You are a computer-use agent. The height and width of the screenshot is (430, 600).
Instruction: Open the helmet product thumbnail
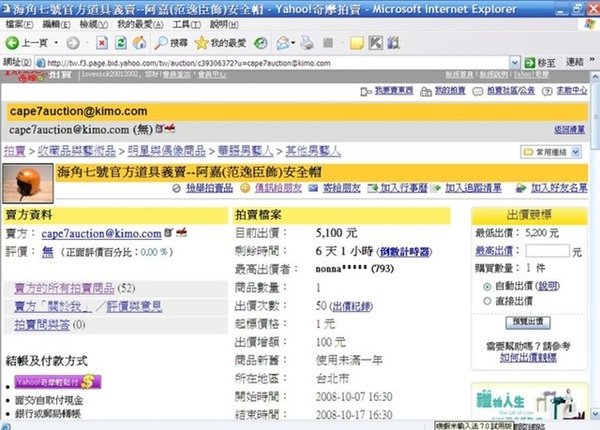pos(28,183)
